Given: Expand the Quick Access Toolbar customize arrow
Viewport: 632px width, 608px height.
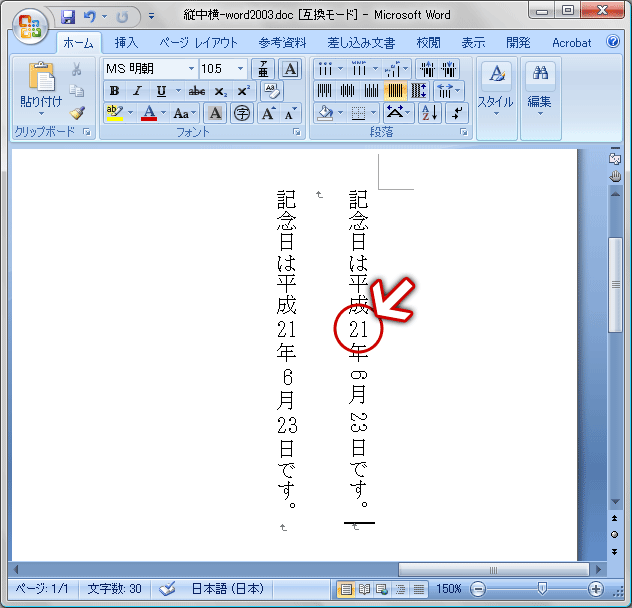Looking at the screenshot, I should [151, 17].
